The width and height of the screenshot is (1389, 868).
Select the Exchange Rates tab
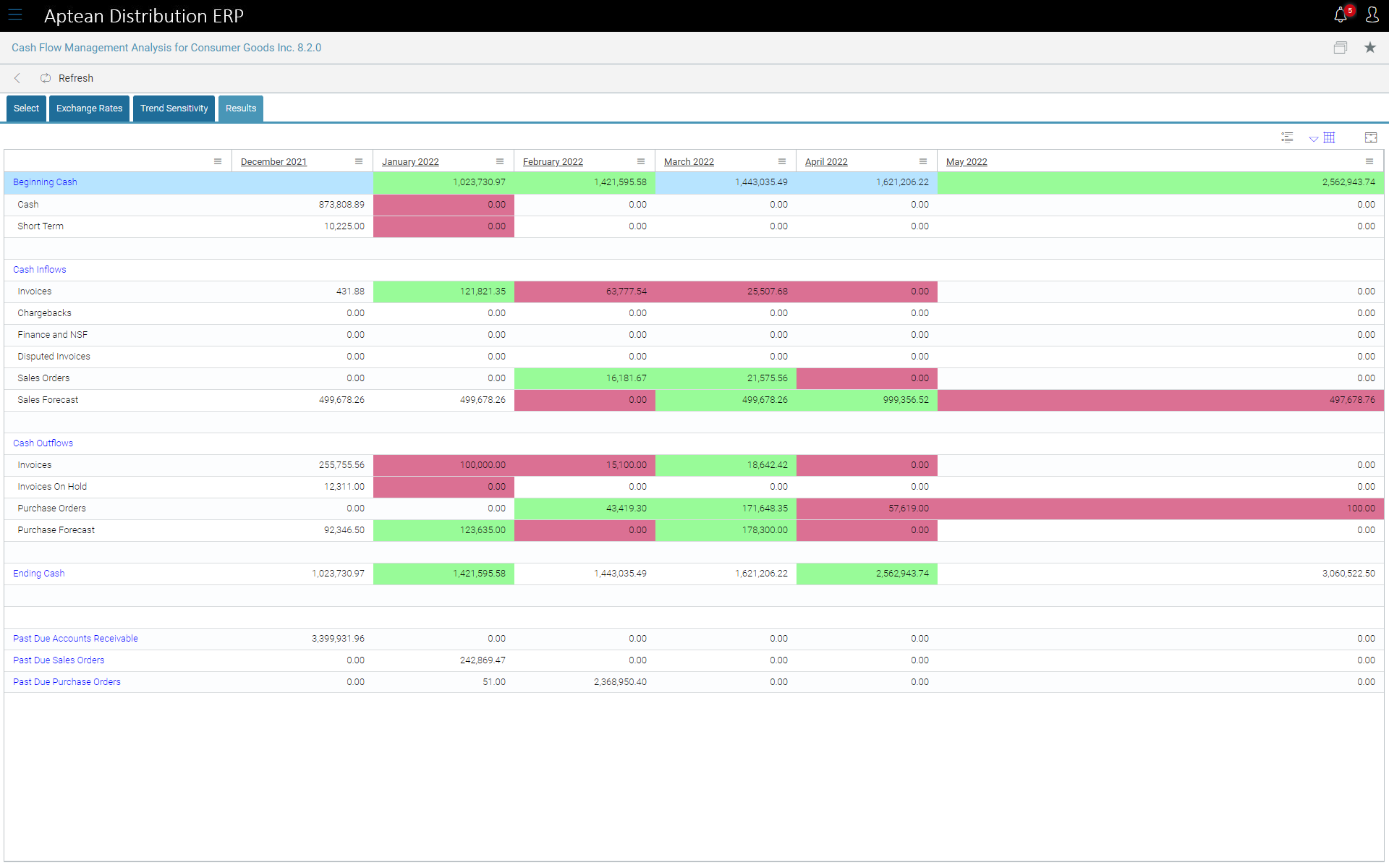89,108
